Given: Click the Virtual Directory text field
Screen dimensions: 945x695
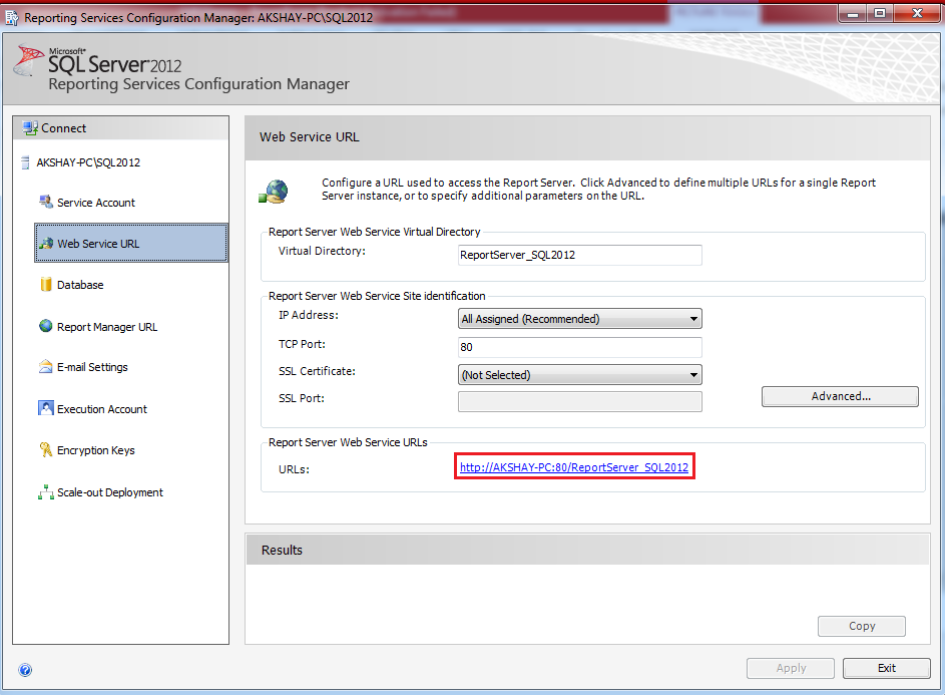Looking at the screenshot, I should pyautogui.click(x=580, y=255).
